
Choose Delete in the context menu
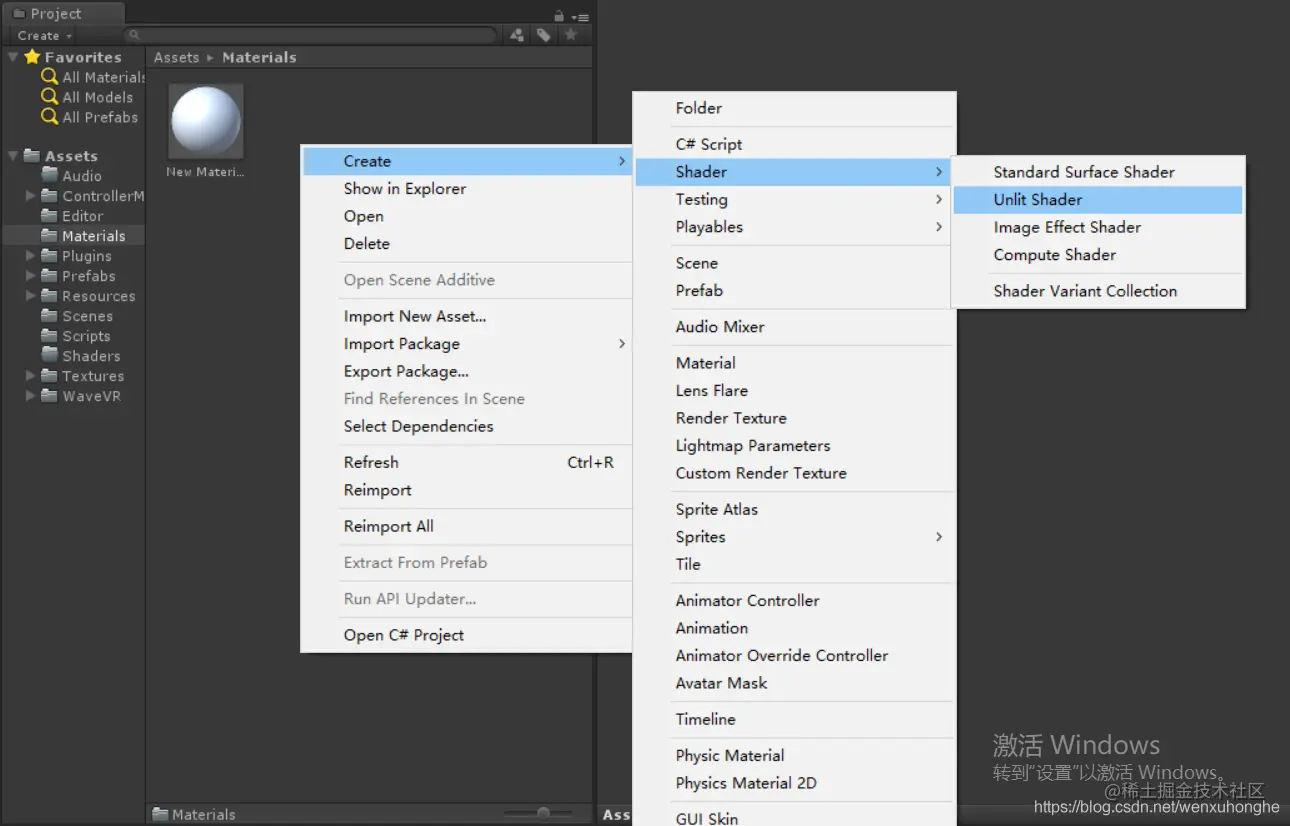(467, 243)
